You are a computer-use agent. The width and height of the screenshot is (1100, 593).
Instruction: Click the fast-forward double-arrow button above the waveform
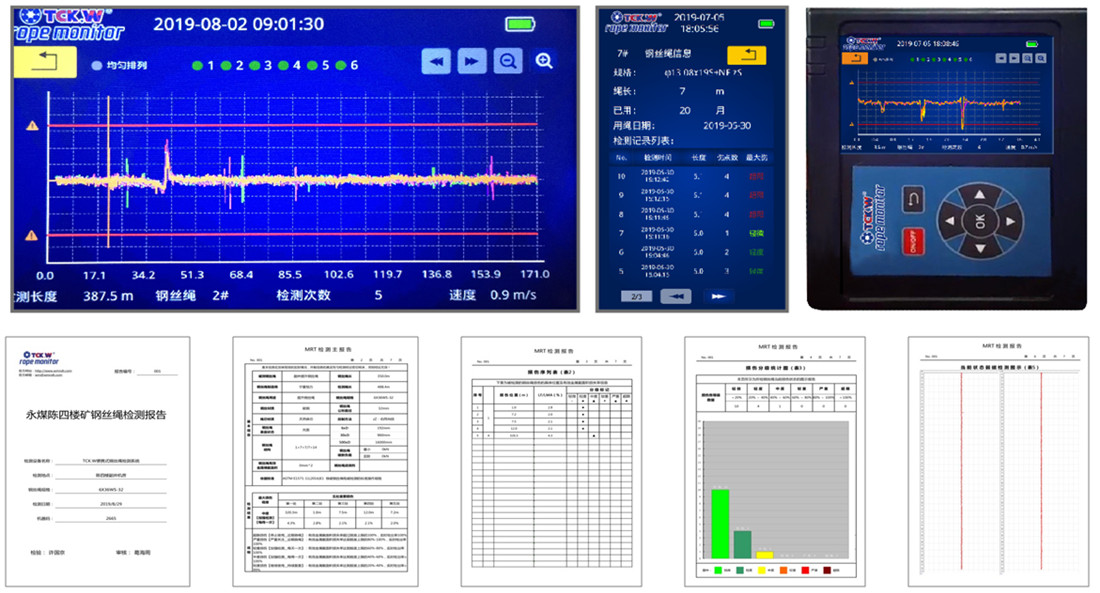[x=472, y=61]
